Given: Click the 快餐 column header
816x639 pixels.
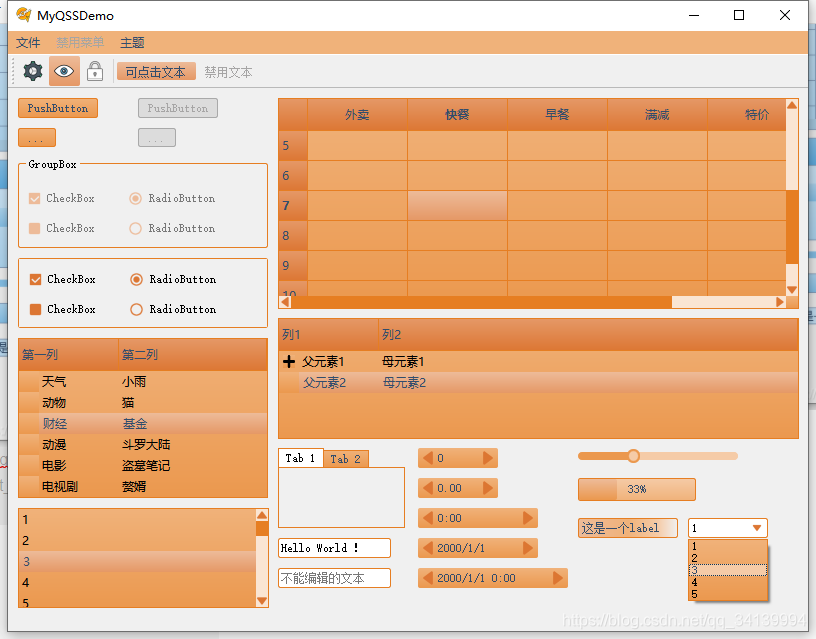Looking at the screenshot, I should point(457,114).
